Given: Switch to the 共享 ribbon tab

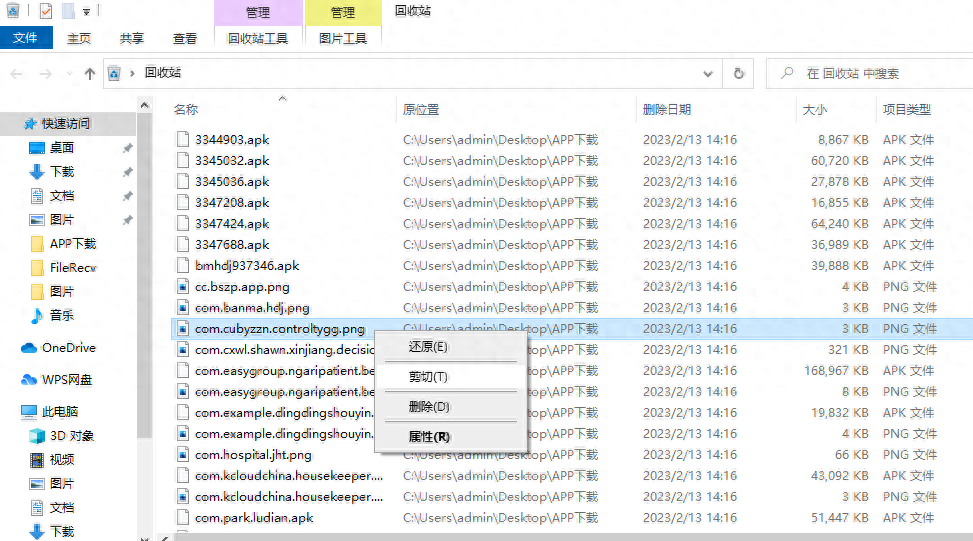Looking at the screenshot, I should point(132,38).
